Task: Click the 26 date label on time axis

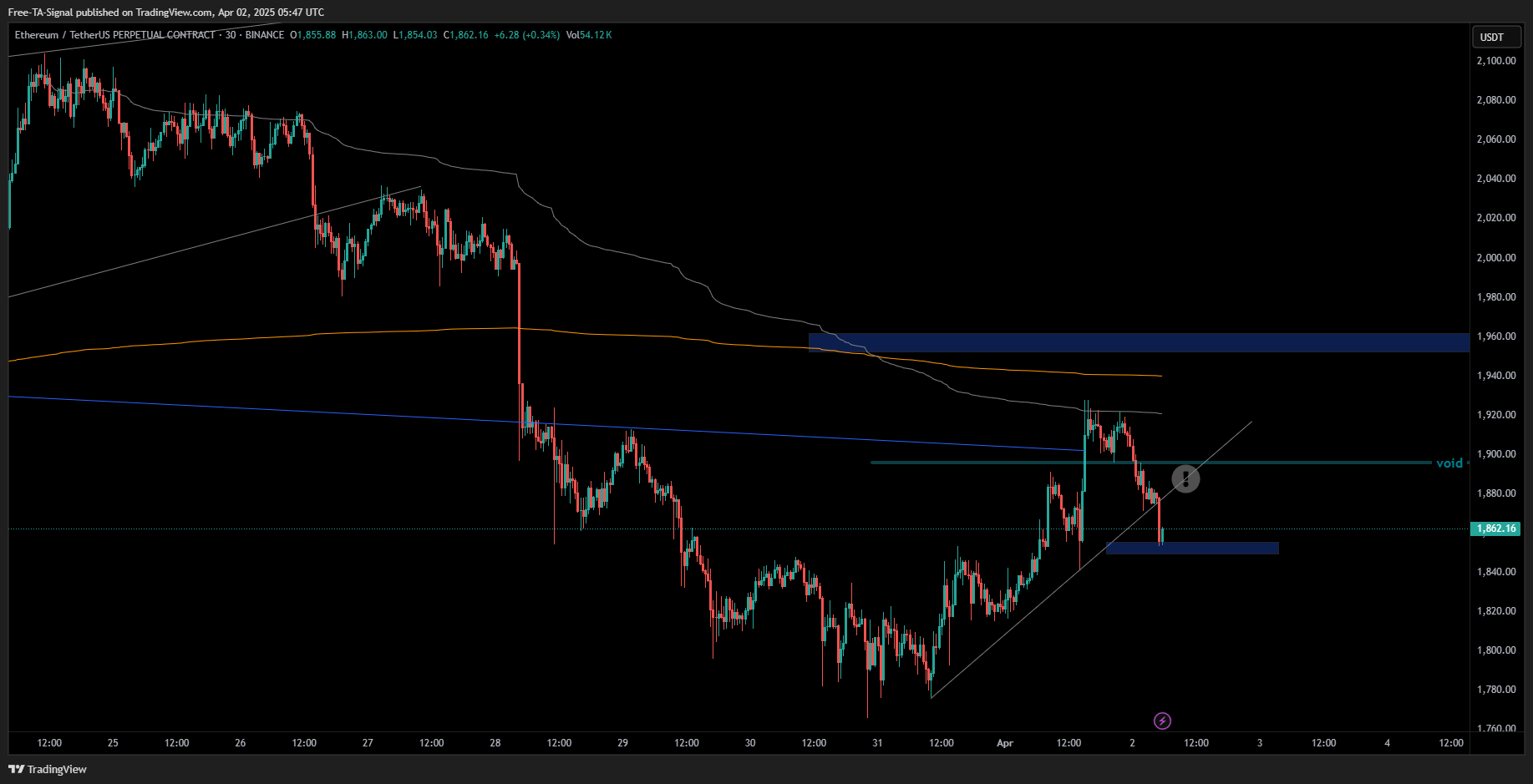Action: (x=241, y=743)
